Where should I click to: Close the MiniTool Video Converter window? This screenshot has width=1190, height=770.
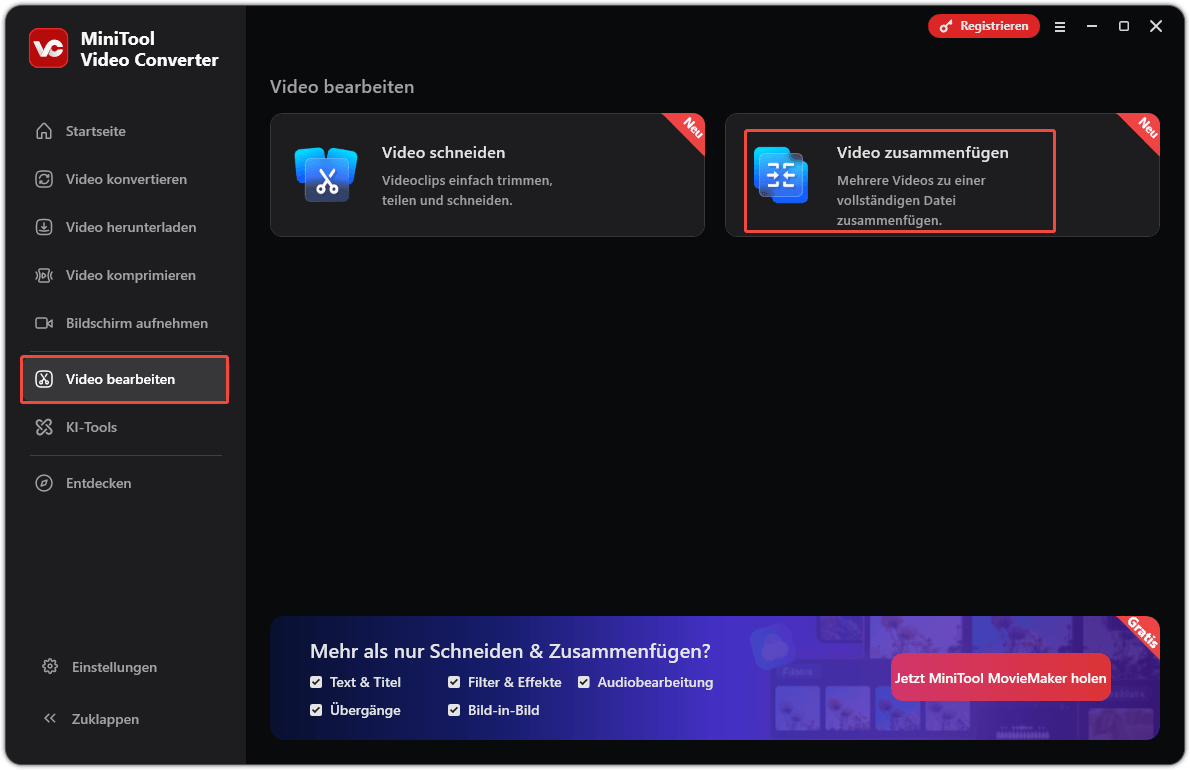(x=1156, y=27)
